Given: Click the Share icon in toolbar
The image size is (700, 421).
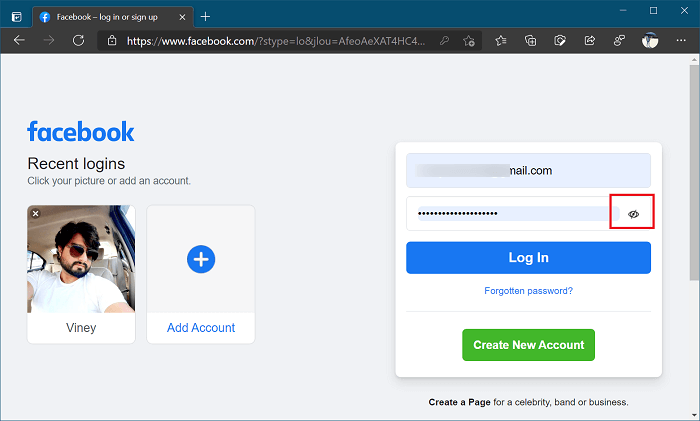Looking at the screenshot, I should (590, 41).
